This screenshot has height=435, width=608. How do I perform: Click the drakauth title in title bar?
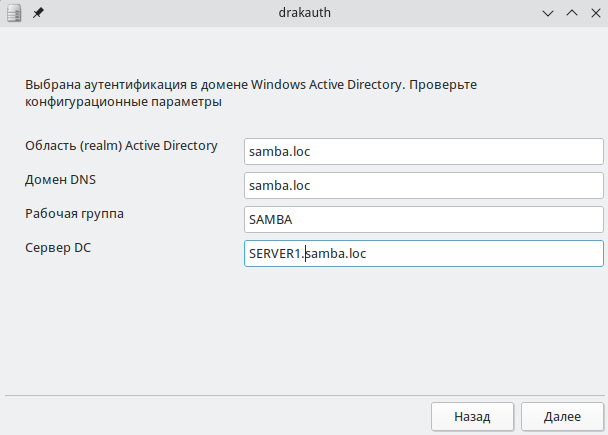tap(304, 13)
